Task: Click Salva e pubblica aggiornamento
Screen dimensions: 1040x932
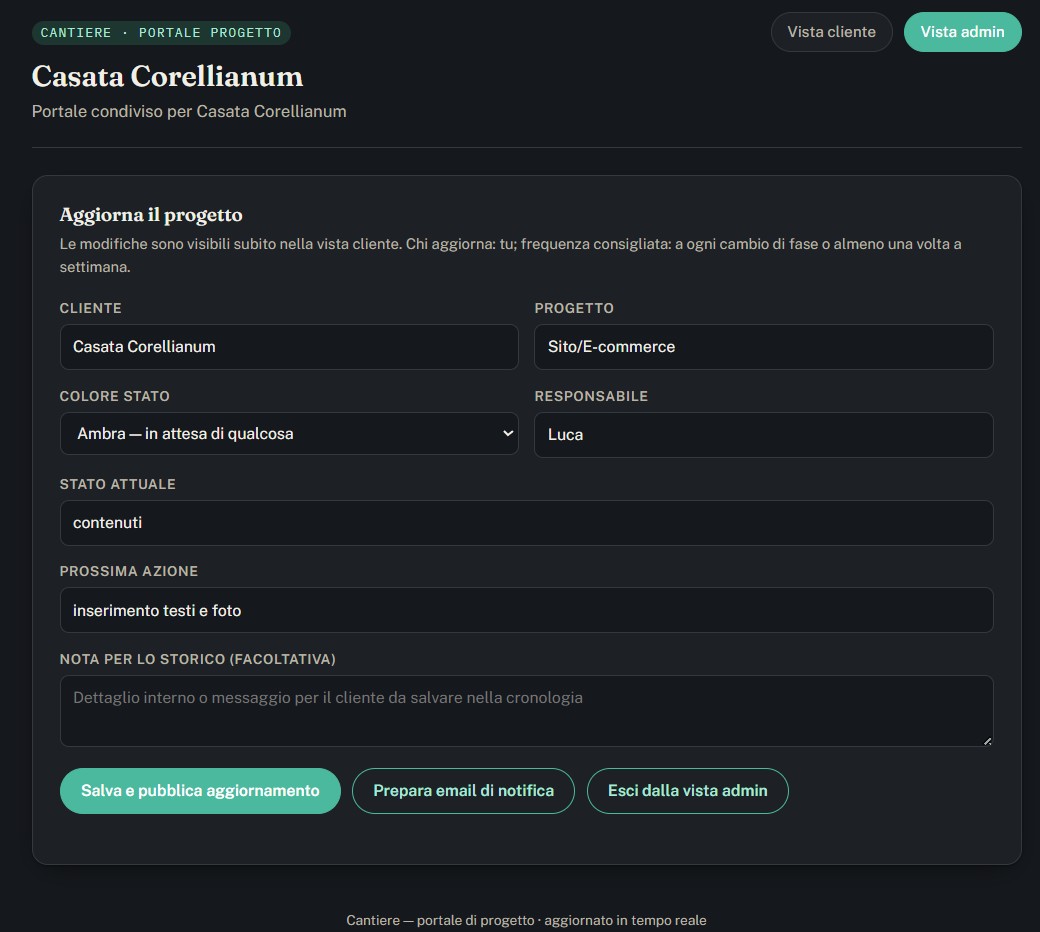Action: [200, 791]
